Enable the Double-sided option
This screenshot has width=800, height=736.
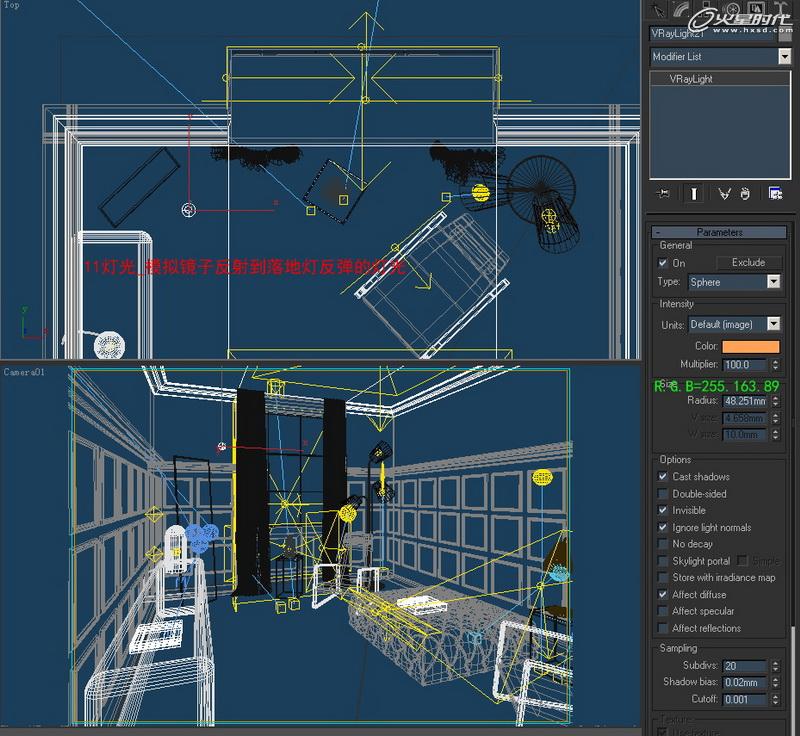pos(663,494)
